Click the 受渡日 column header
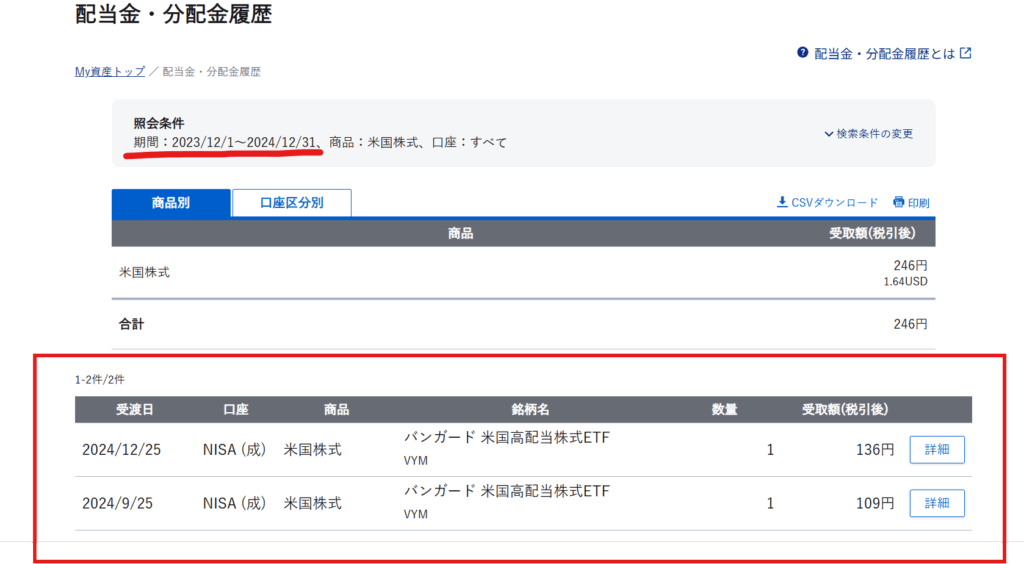Image resolution: width=1024 pixels, height=564 pixels. point(135,410)
